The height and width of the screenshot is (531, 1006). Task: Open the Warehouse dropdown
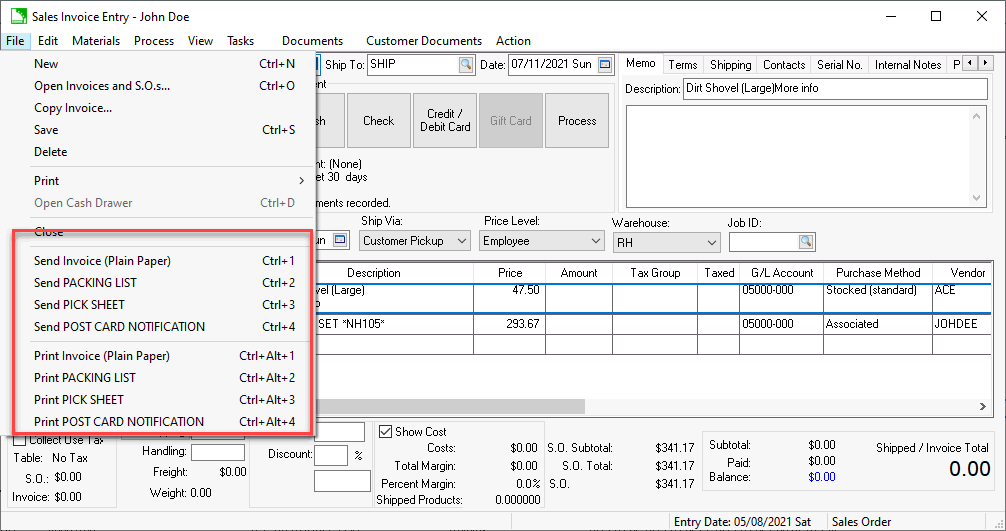tap(711, 242)
